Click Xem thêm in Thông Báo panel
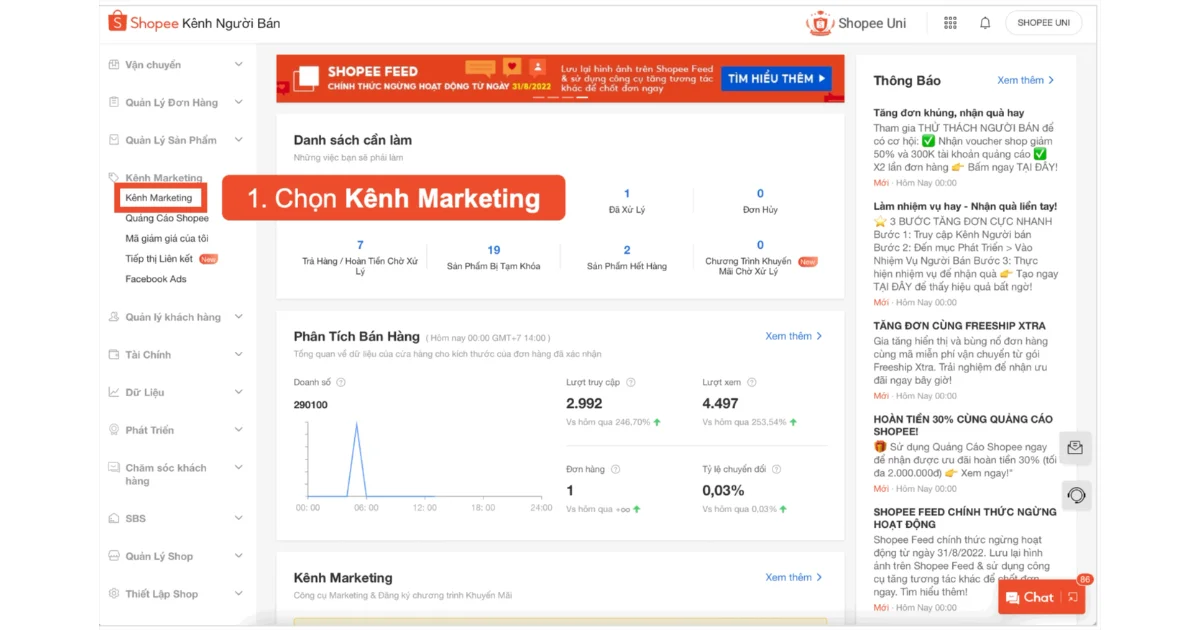The width and height of the screenshot is (1200, 630). click(1026, 80)
